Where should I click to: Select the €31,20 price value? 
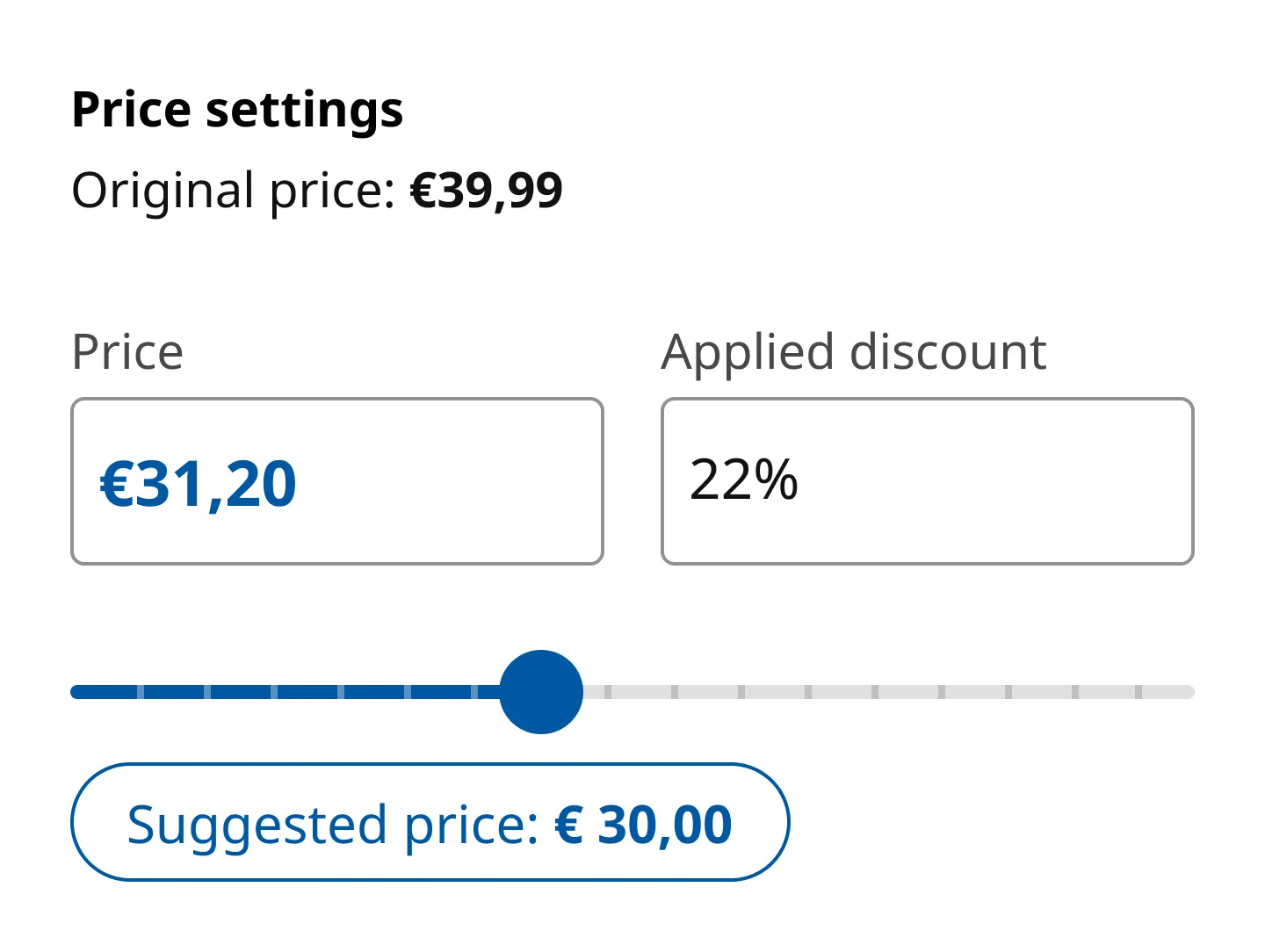click(197, 482)
